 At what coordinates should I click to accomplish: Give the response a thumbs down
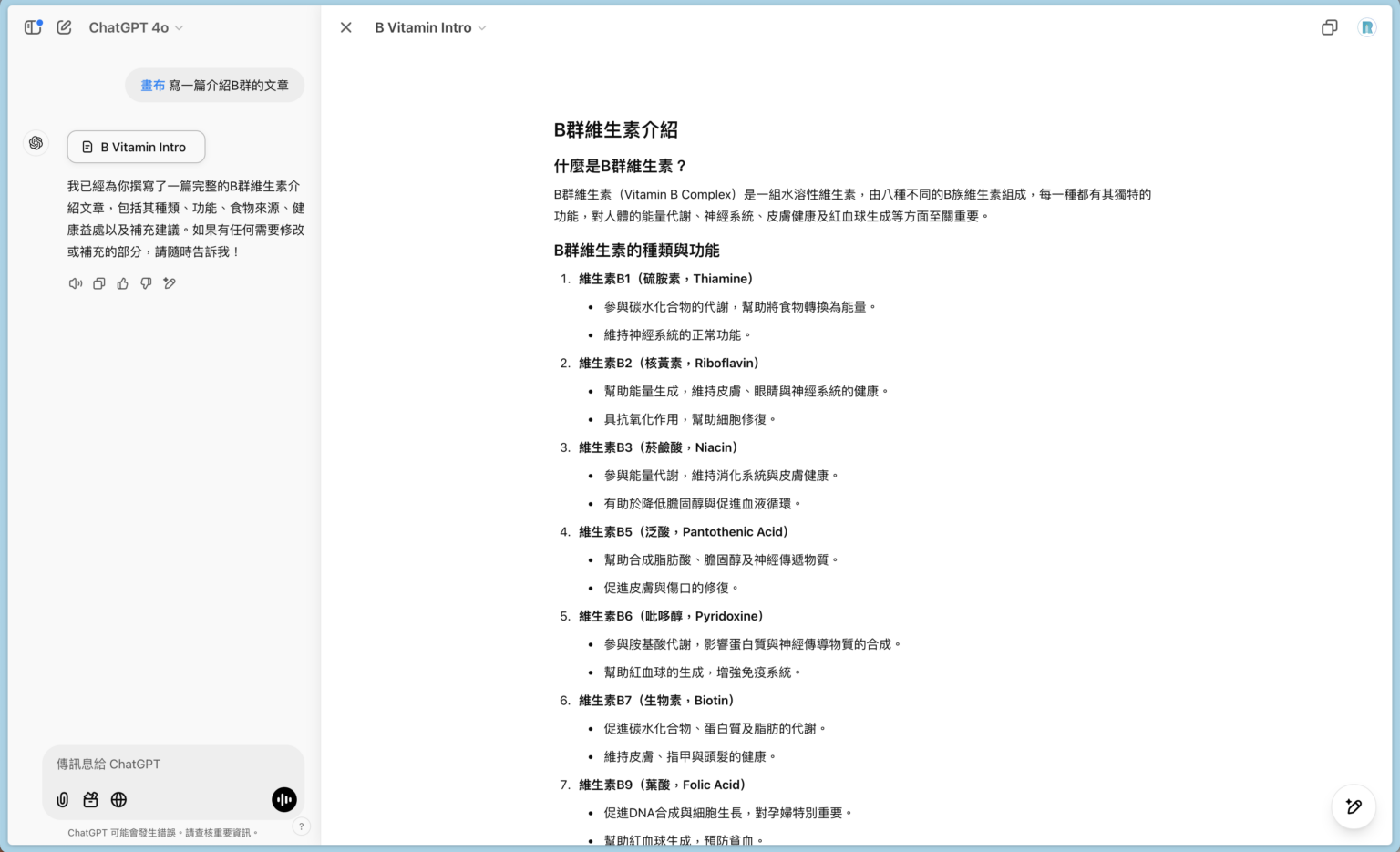click(146, 283)
